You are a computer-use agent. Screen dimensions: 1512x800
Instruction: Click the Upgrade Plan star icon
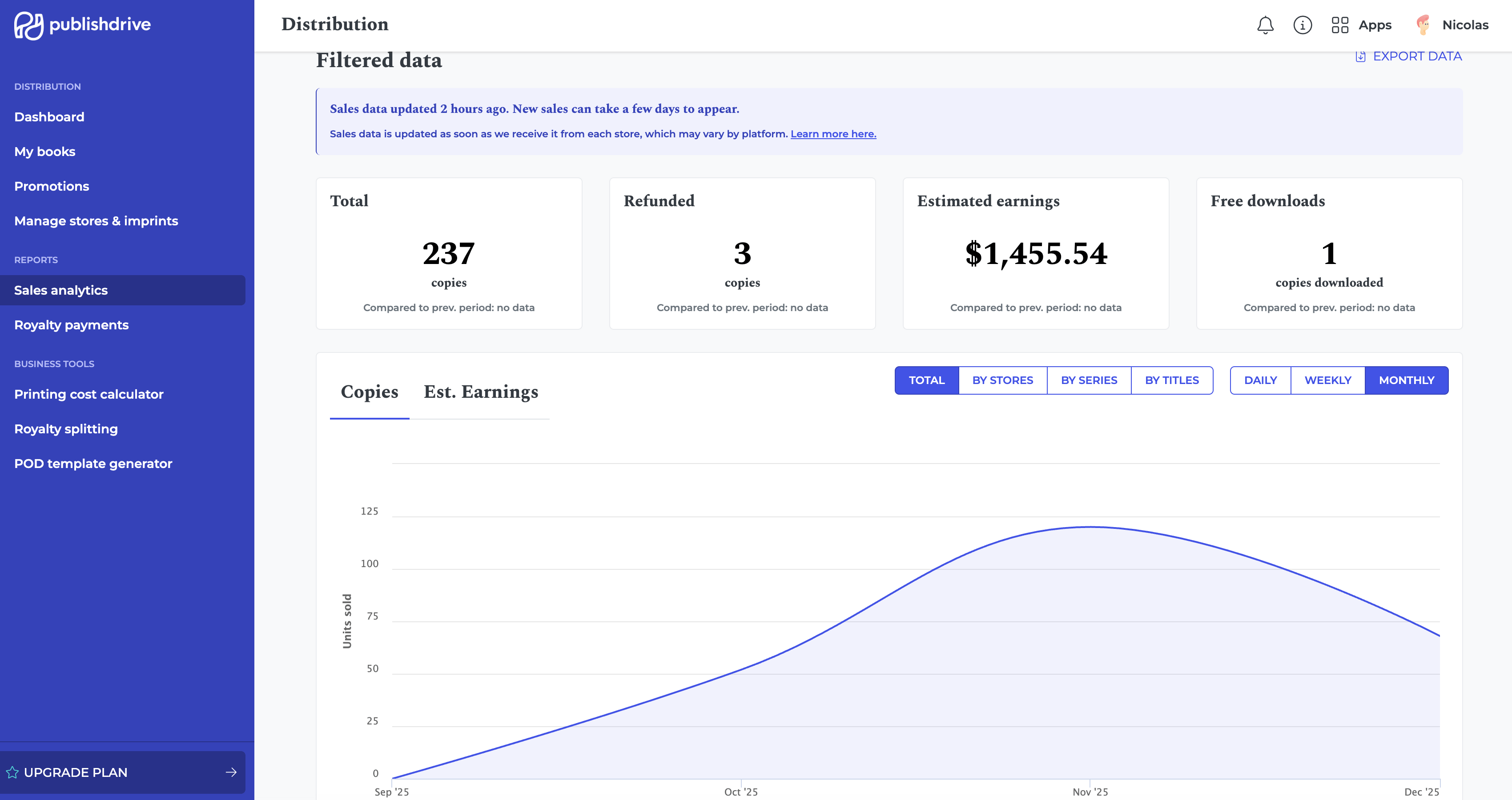coord(12,772)
